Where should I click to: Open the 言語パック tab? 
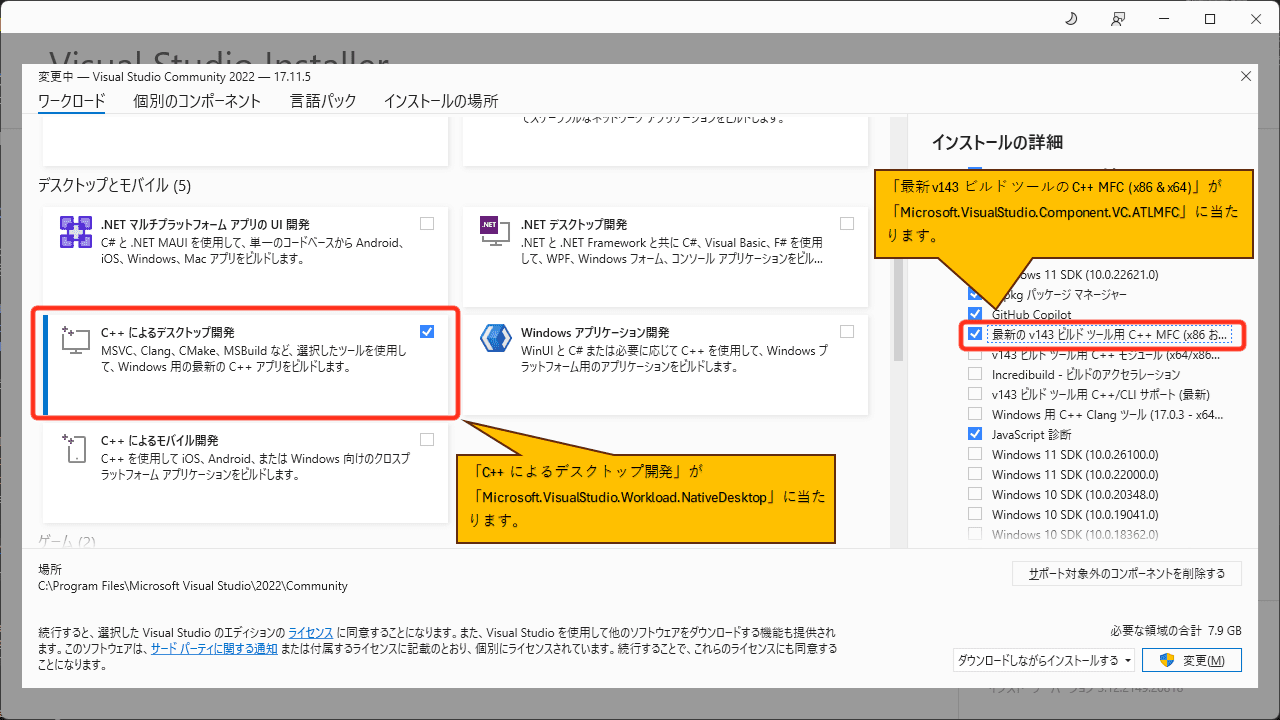[x=323, y=101]
